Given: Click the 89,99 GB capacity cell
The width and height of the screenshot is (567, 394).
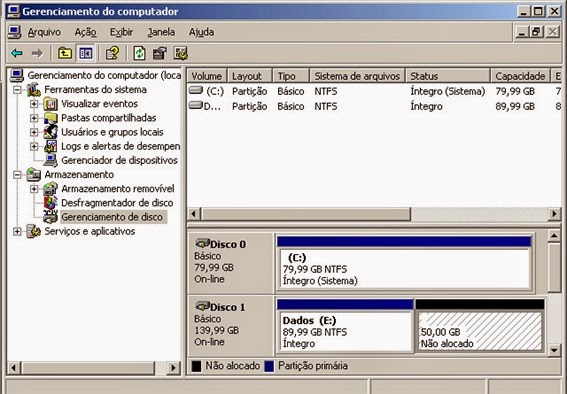Looking at the screenshot, I should coord(515,106).
